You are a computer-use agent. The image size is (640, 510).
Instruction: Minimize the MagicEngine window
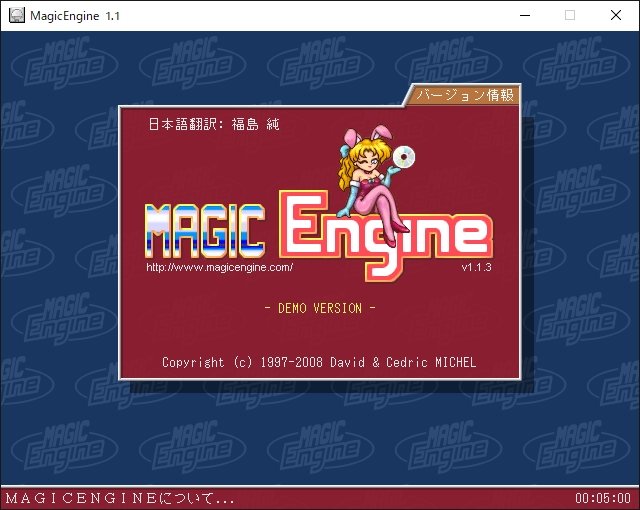coord(524,15)
